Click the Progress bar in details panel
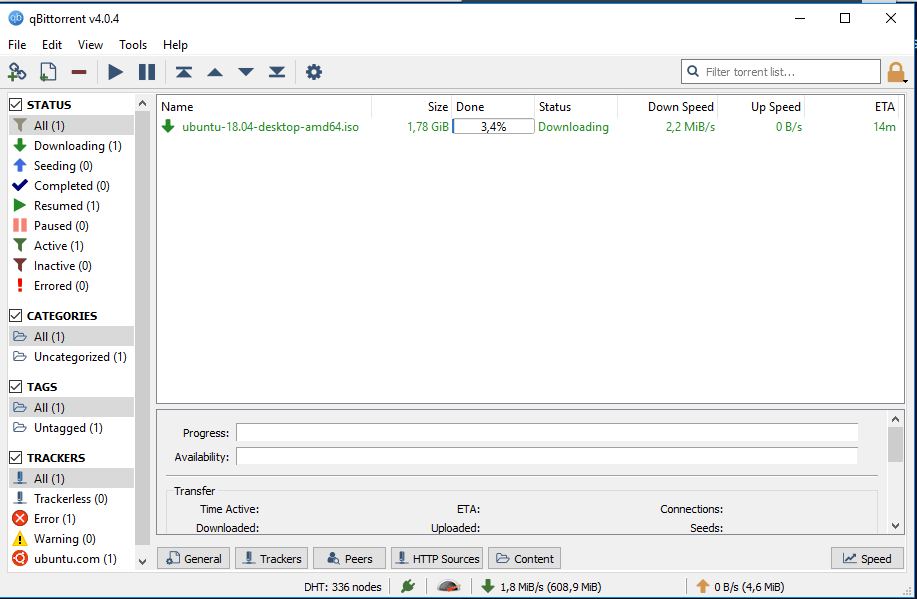 coord(547,433)
